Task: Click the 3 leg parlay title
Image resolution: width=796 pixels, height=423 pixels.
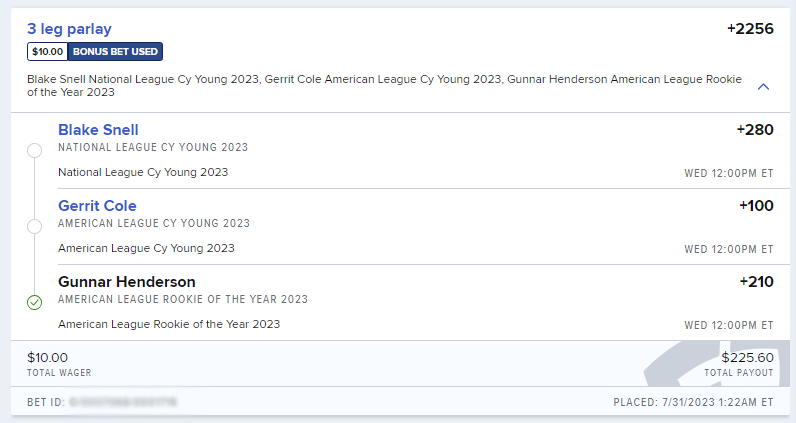Action: [x=69, y=29]
